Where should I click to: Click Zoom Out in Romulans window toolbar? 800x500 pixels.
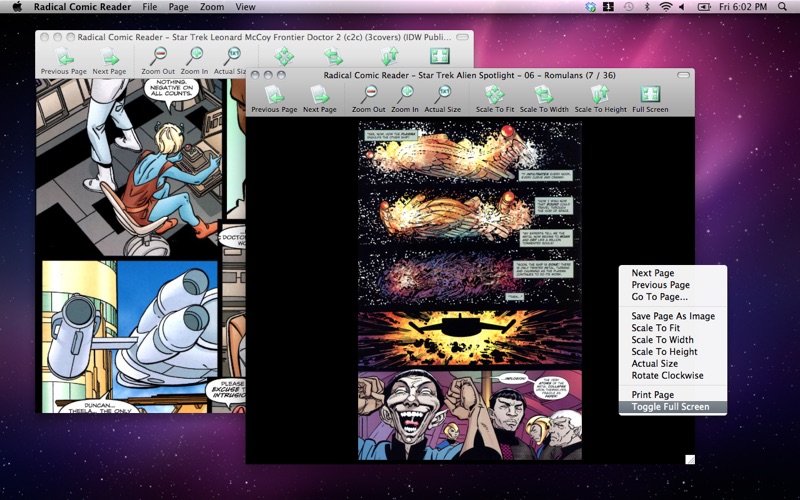[368, 99]
